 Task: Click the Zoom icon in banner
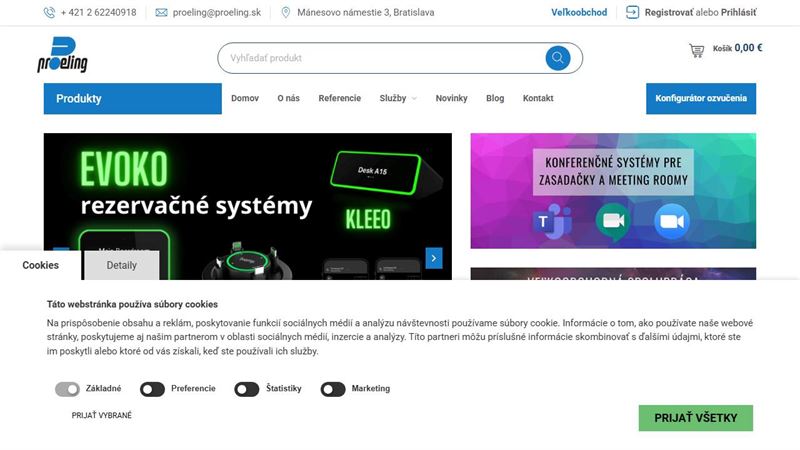[672, 221]
